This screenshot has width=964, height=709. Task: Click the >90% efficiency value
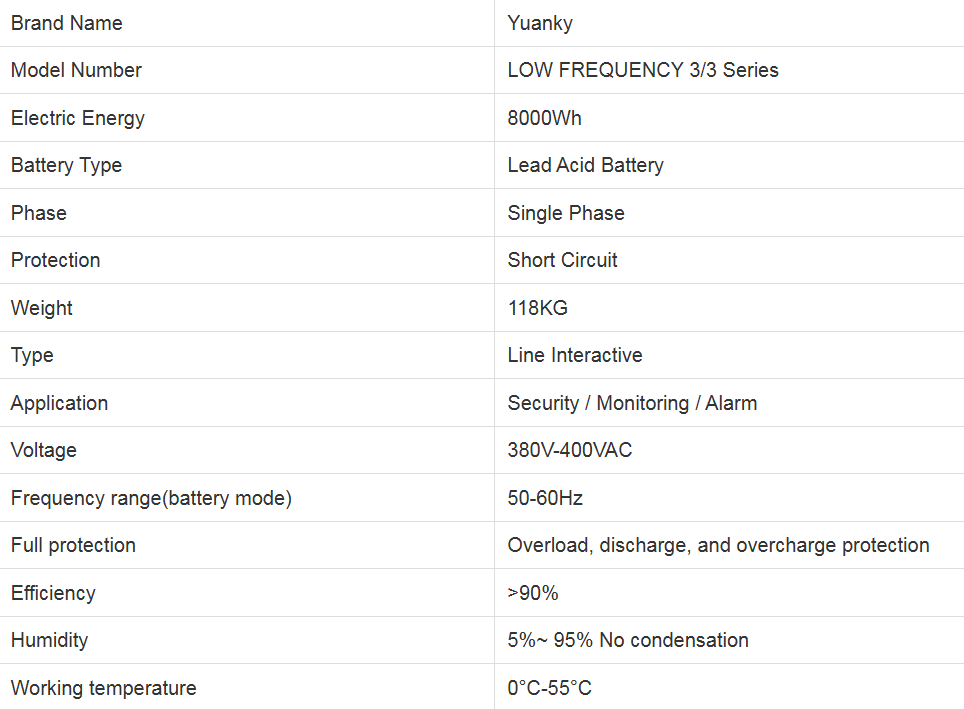pyautogui.click(x=533, y=593)
